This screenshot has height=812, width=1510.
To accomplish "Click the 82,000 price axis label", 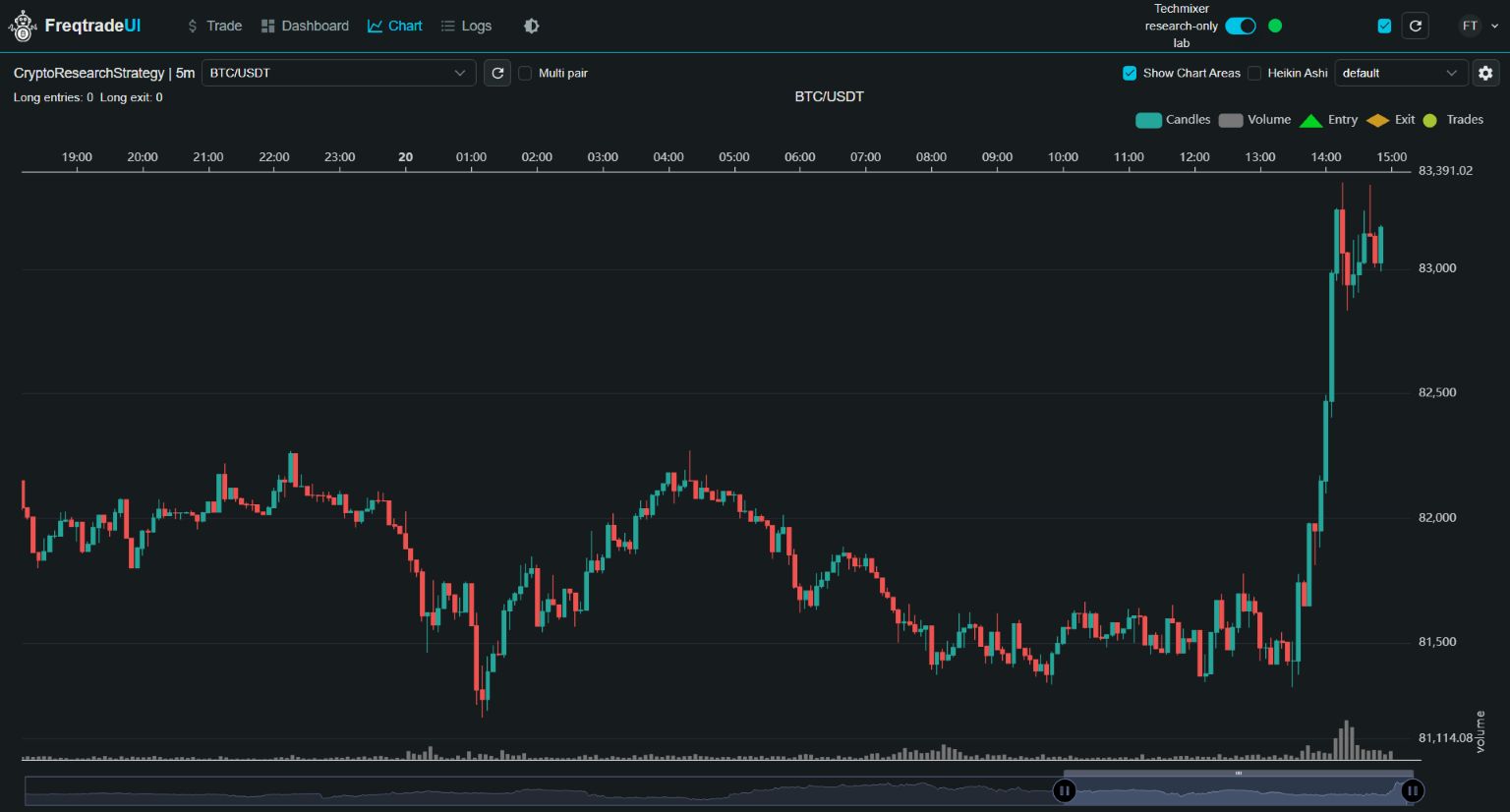I will pyautogui.click(x=1437, y=517).
